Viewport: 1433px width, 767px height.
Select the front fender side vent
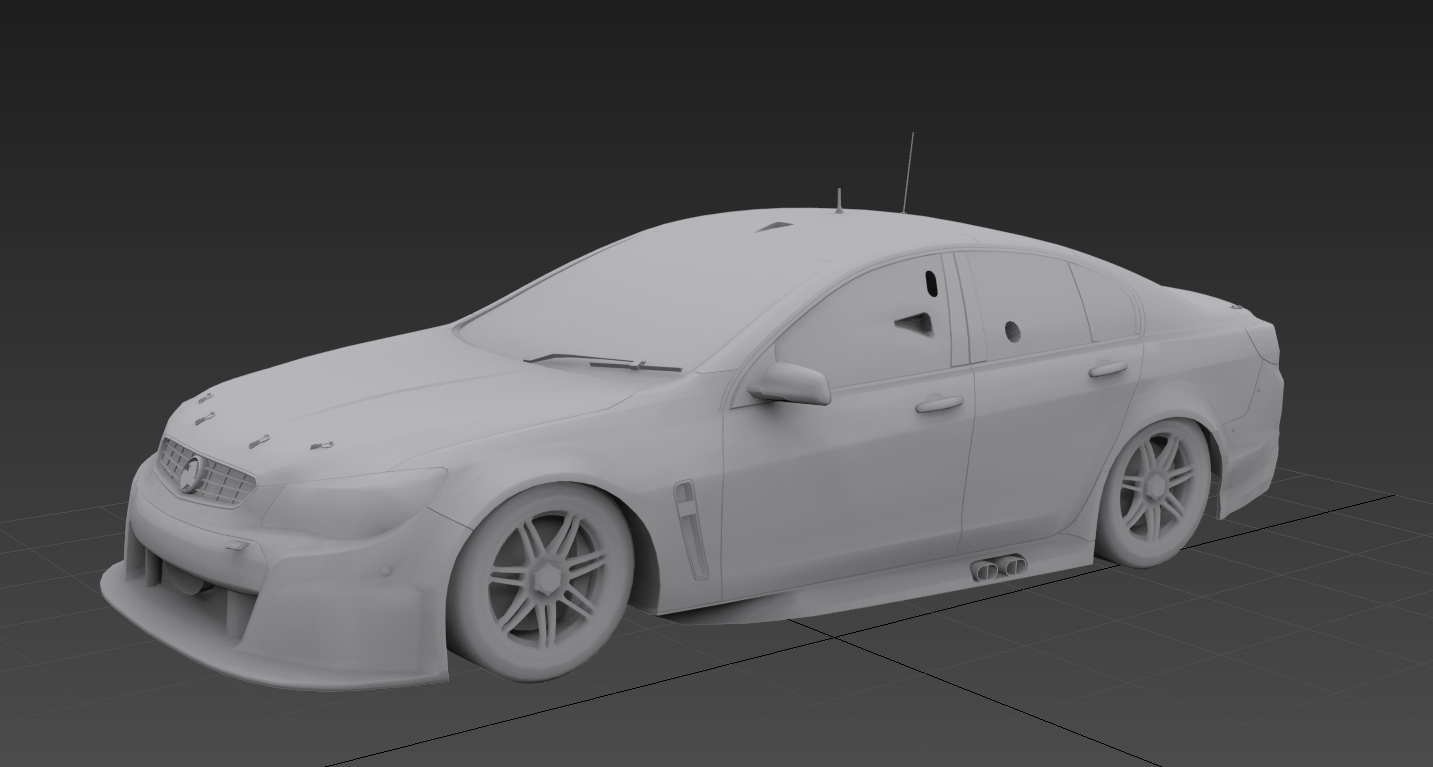coord(690,529)
